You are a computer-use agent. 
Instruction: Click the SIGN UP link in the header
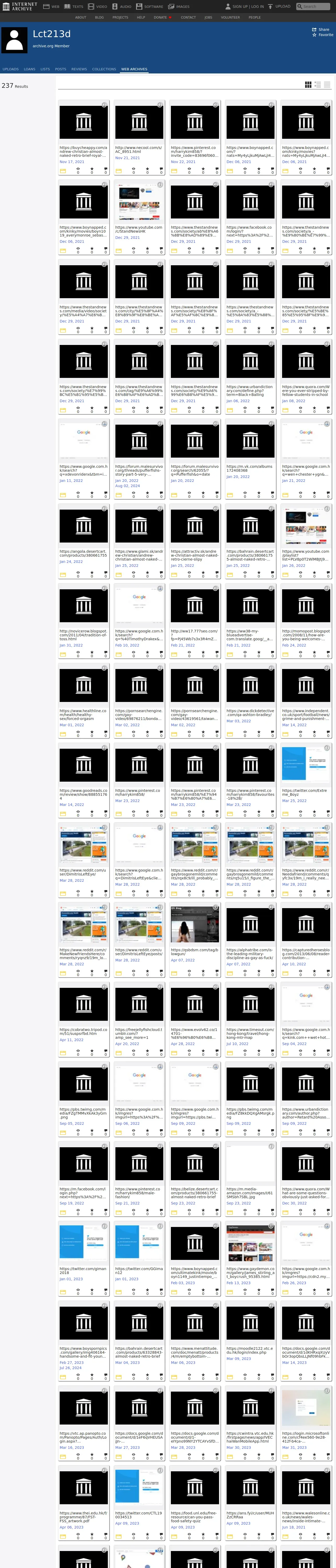click(x=240, y=7)
